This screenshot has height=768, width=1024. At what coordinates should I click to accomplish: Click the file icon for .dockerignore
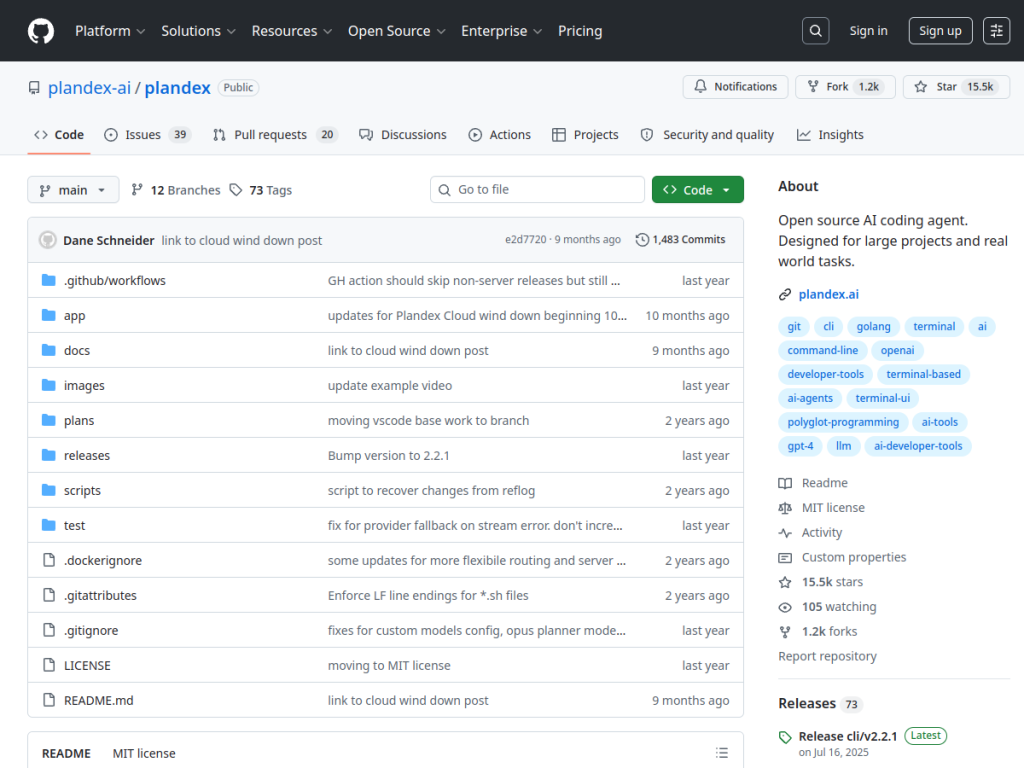(x=48, y=560)
